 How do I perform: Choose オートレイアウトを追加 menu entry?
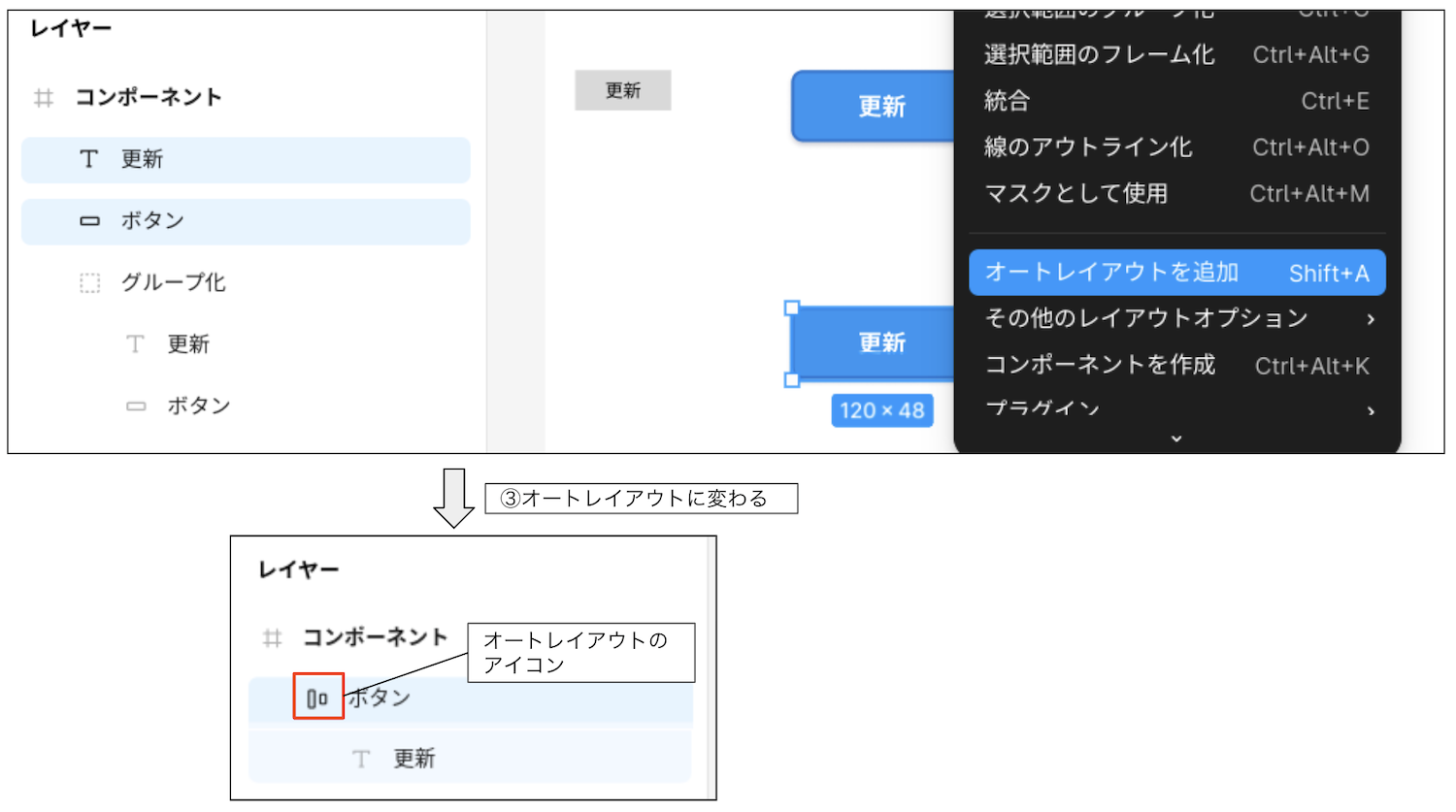point(1176,273)
